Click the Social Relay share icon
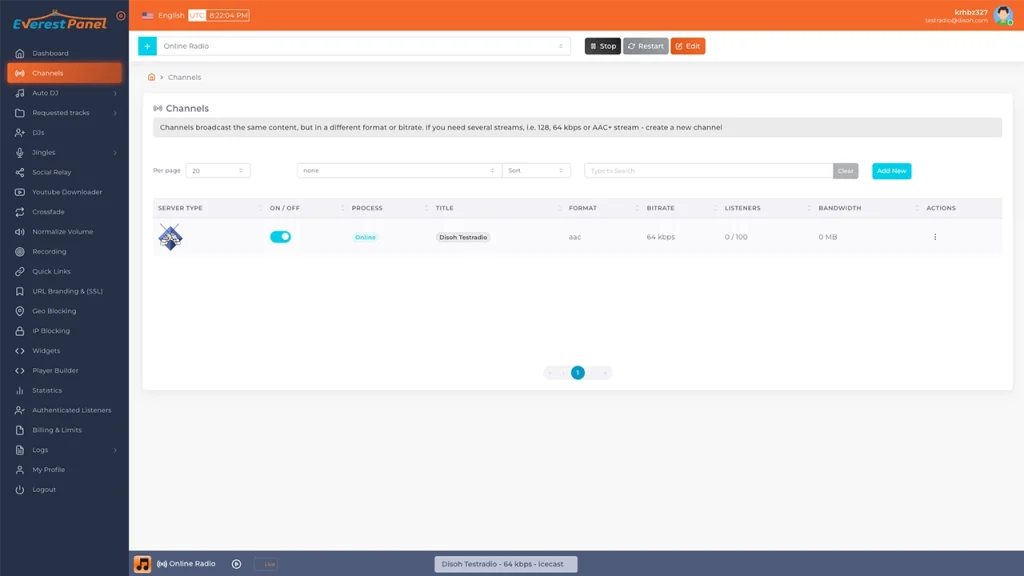1024x576 pixels. click(20, 172)
